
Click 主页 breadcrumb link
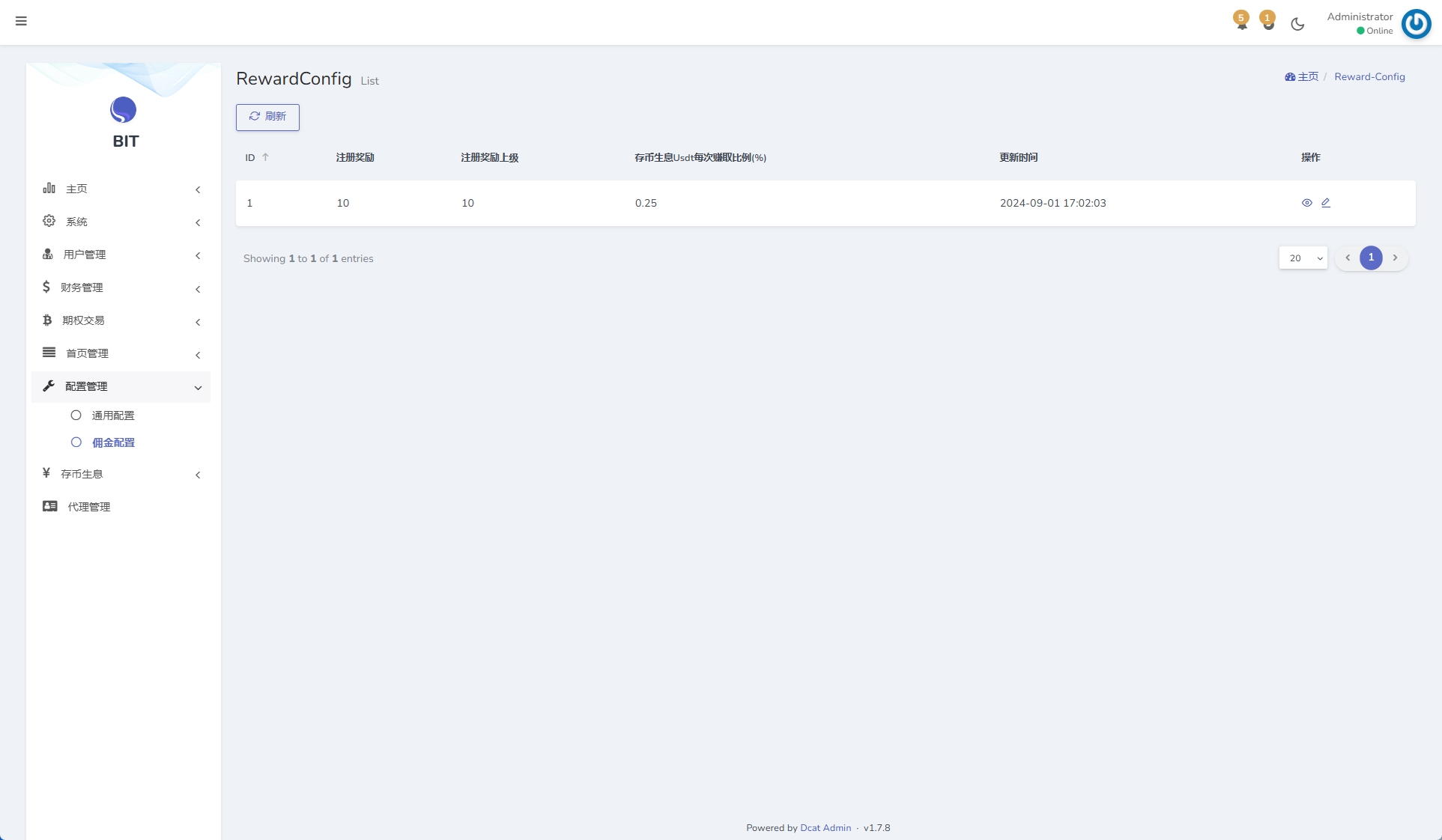click(1307, 77)
